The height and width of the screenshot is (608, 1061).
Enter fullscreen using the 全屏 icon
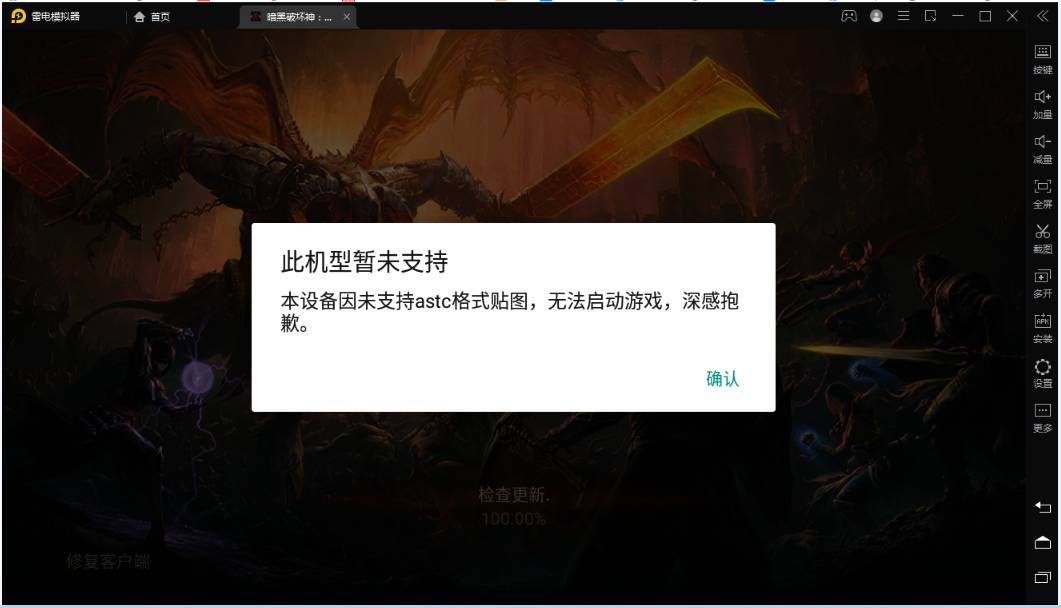[x=1042, y=193]
